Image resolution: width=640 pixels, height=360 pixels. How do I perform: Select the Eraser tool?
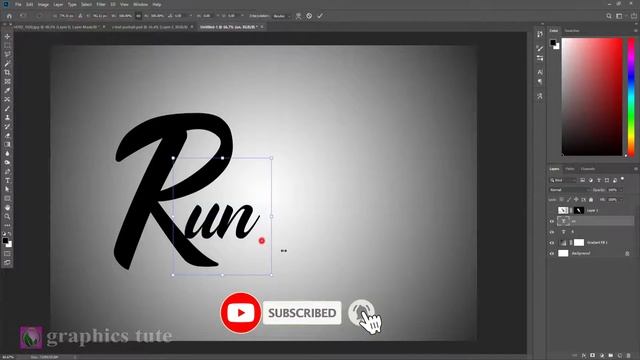point(7,136)
